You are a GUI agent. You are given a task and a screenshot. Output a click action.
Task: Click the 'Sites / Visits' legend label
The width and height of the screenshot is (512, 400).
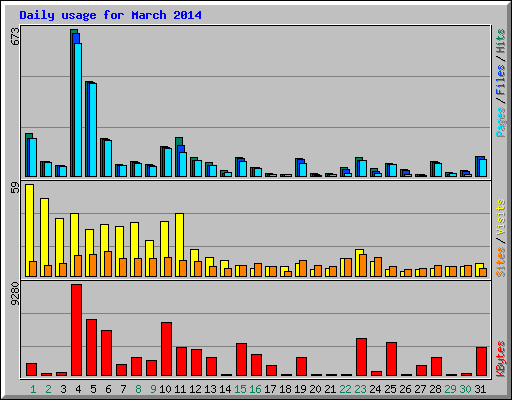[x=500, y=238]
